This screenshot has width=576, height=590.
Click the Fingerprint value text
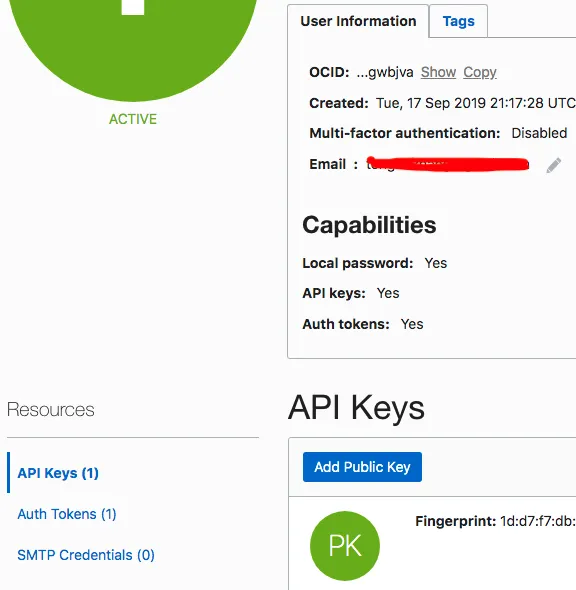[x=538, y=521]
